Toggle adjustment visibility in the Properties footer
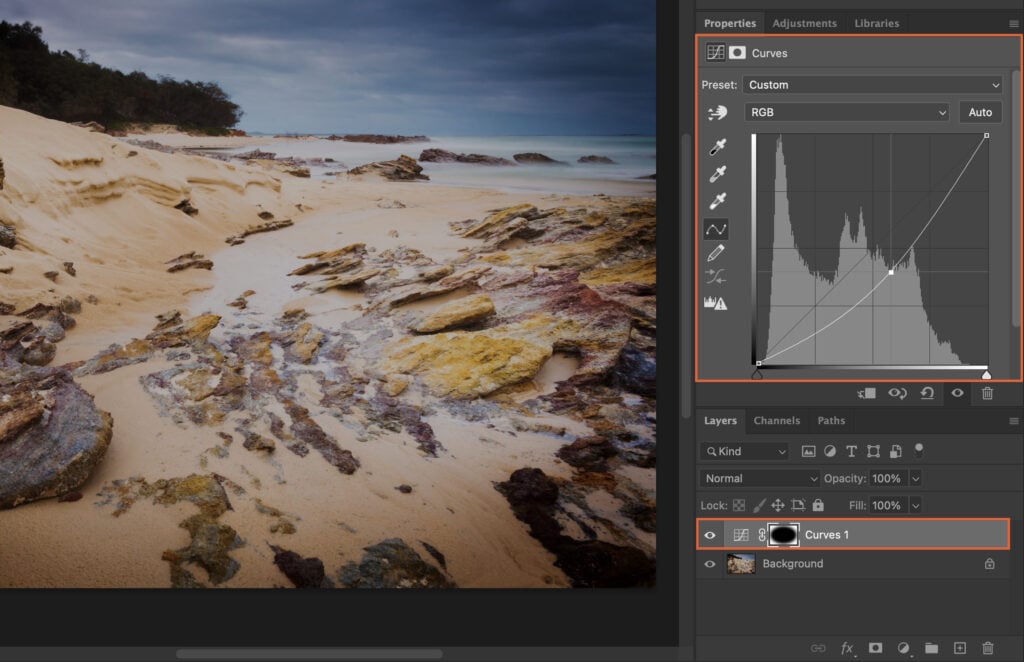The width and height of the screenshot is (1024, 662). tap(957, 393)
